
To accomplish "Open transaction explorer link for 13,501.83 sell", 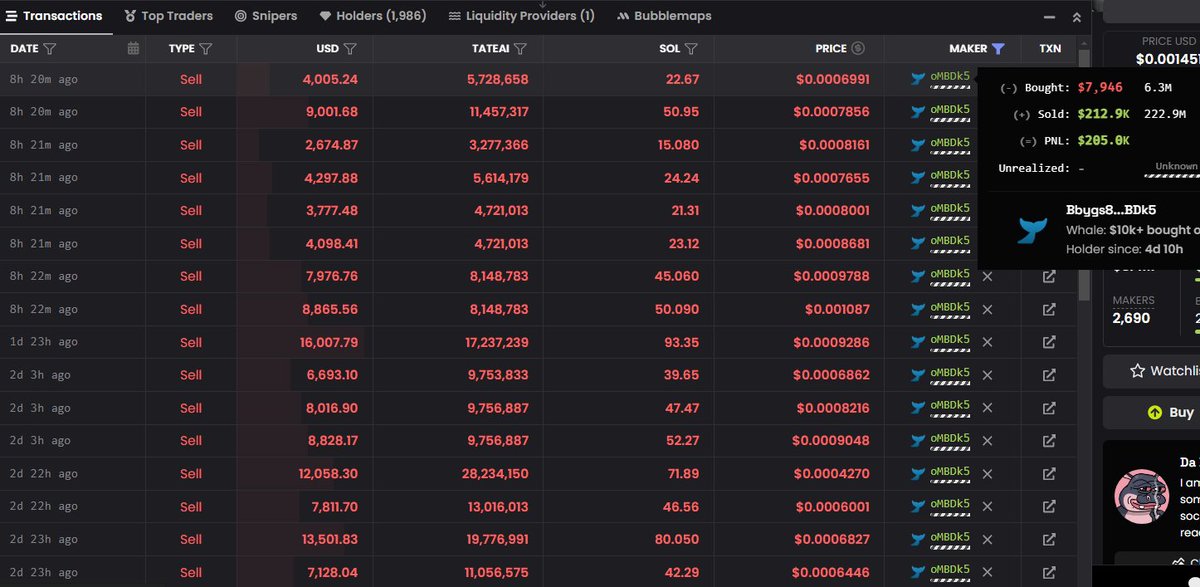I will click(x=1049, y=540).
